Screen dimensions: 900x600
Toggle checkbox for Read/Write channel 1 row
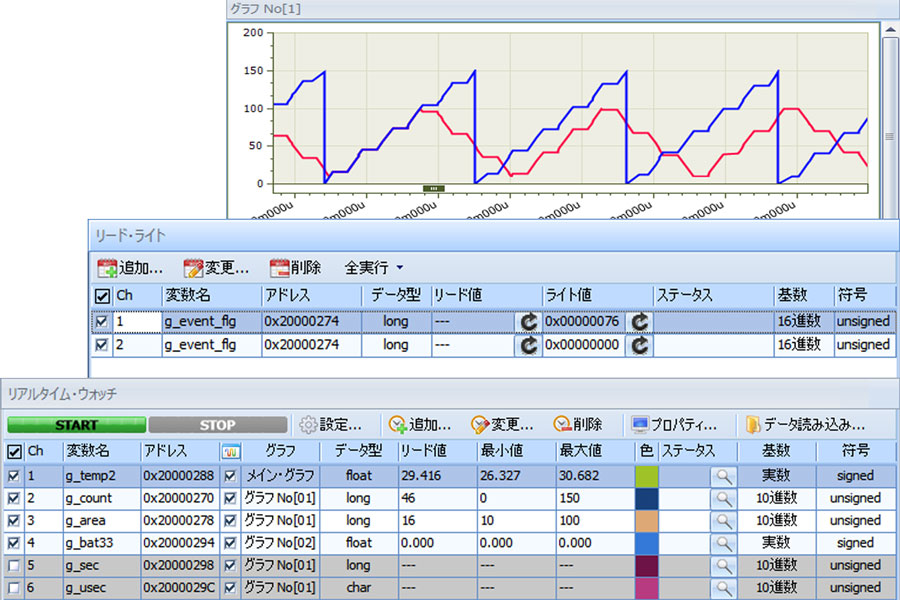[102, 322]
